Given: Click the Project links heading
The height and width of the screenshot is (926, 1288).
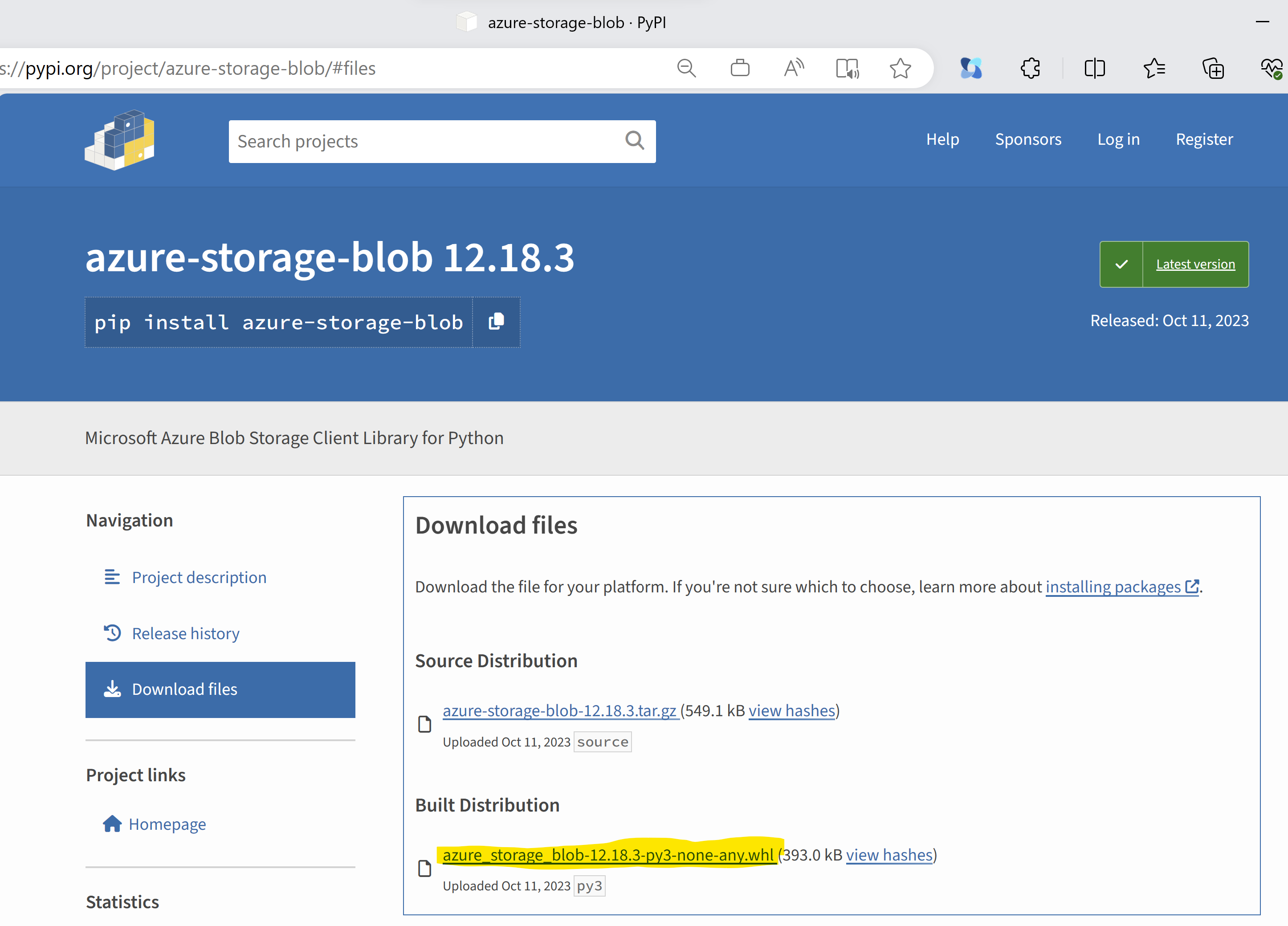Looking at the screenshot, I should click(136, 775).
